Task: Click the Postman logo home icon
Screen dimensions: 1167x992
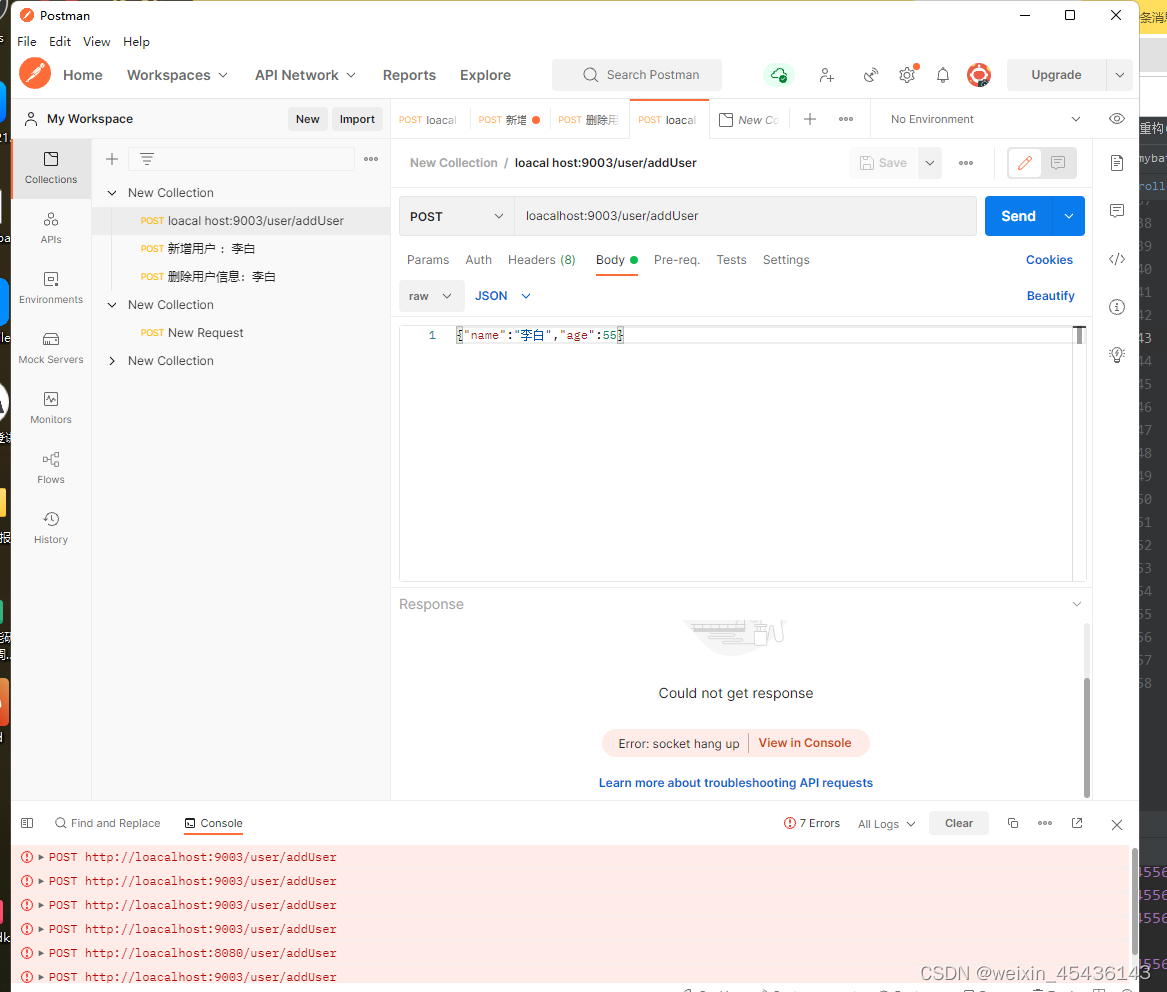Action: (x=35, y=74)
